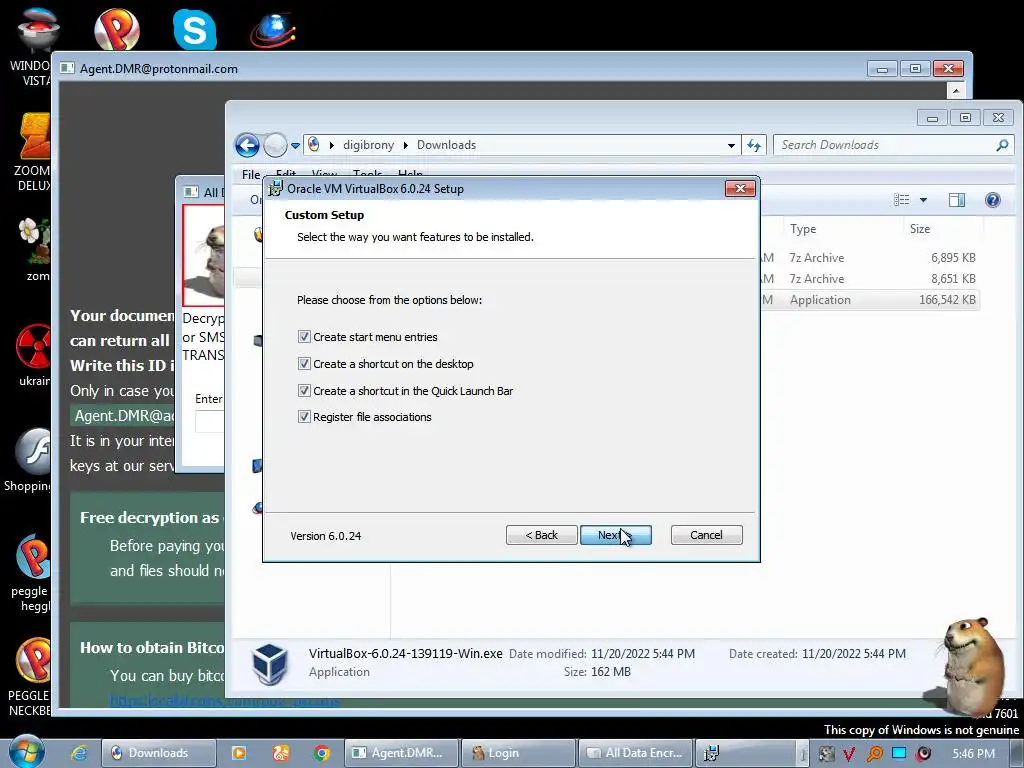This screenshot has width=1024, height=768.
Task: Launch Internet Explorer from taskbar
Action: pyautogui.click(x=79, y=753)
